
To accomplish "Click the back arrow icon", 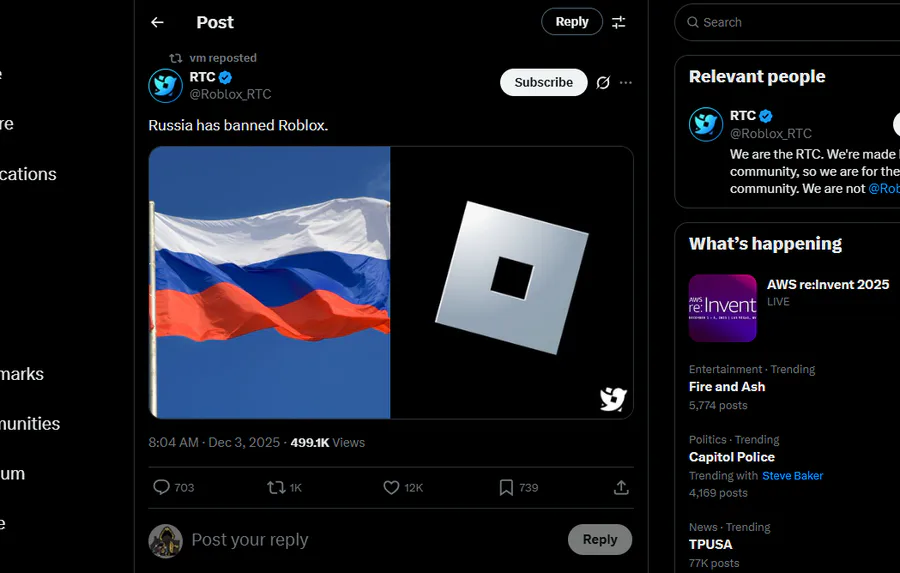I will click(157, 22).
